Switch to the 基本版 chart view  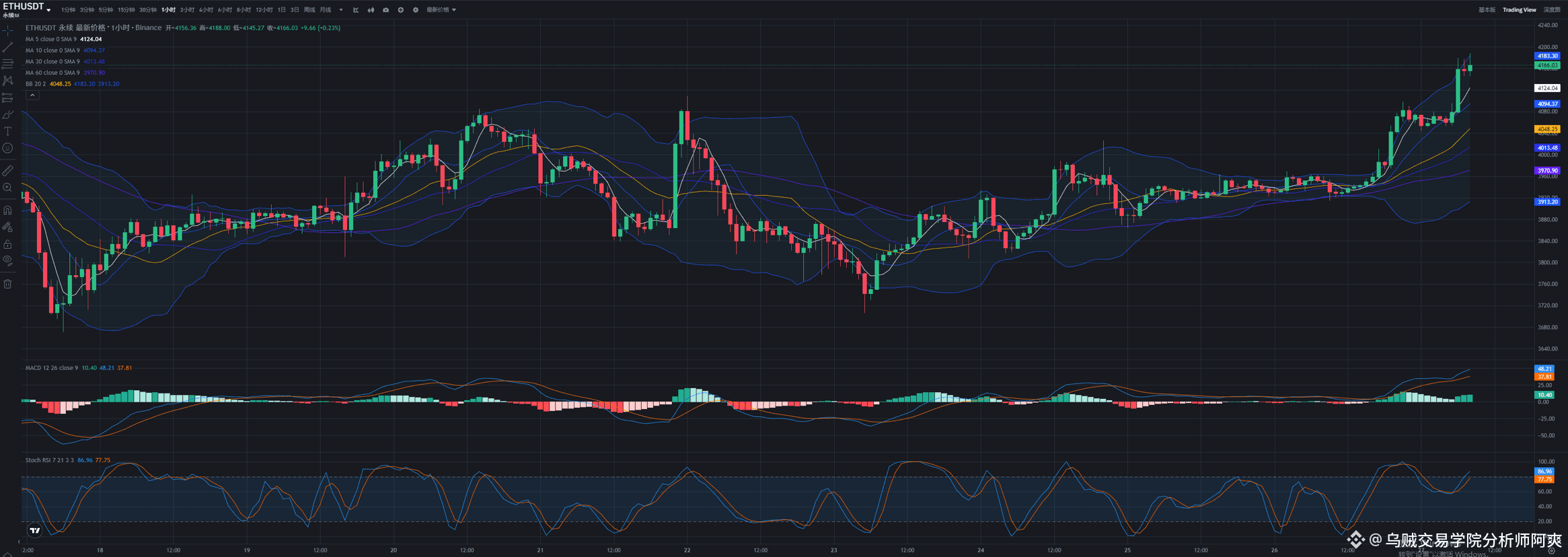(1487, 10)
